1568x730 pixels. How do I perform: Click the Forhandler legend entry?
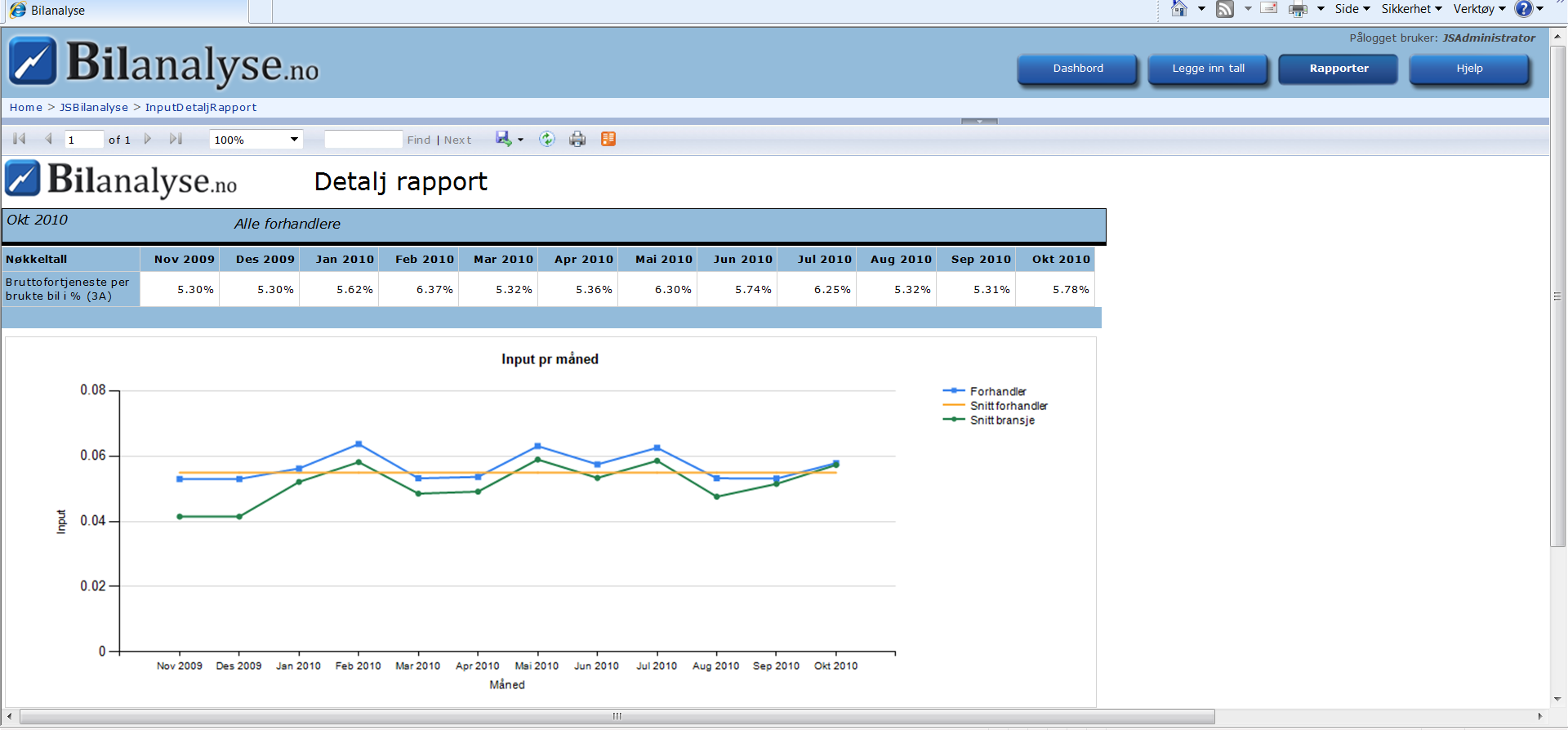click(985, 391)
